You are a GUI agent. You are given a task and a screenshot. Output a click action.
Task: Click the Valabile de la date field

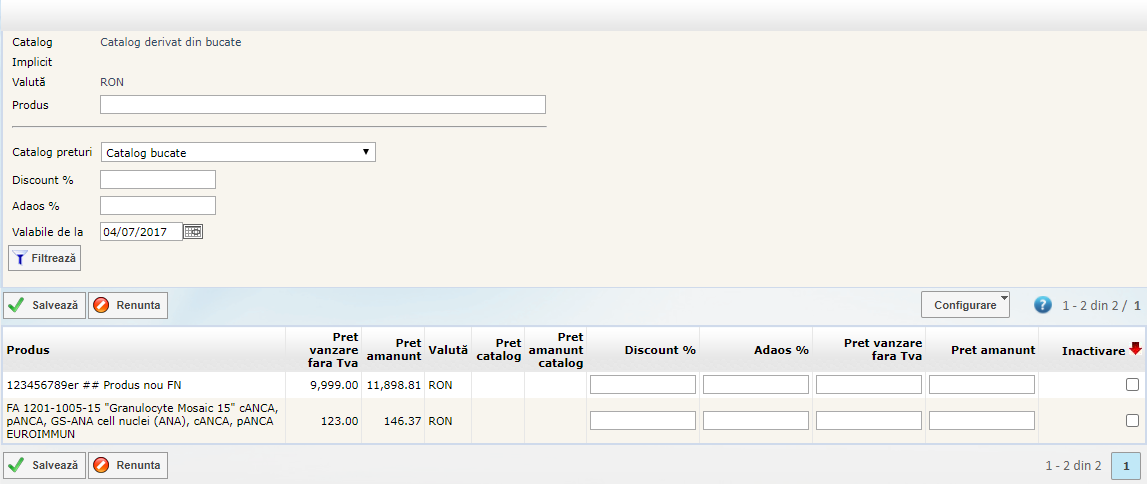(x=141, y=232)
